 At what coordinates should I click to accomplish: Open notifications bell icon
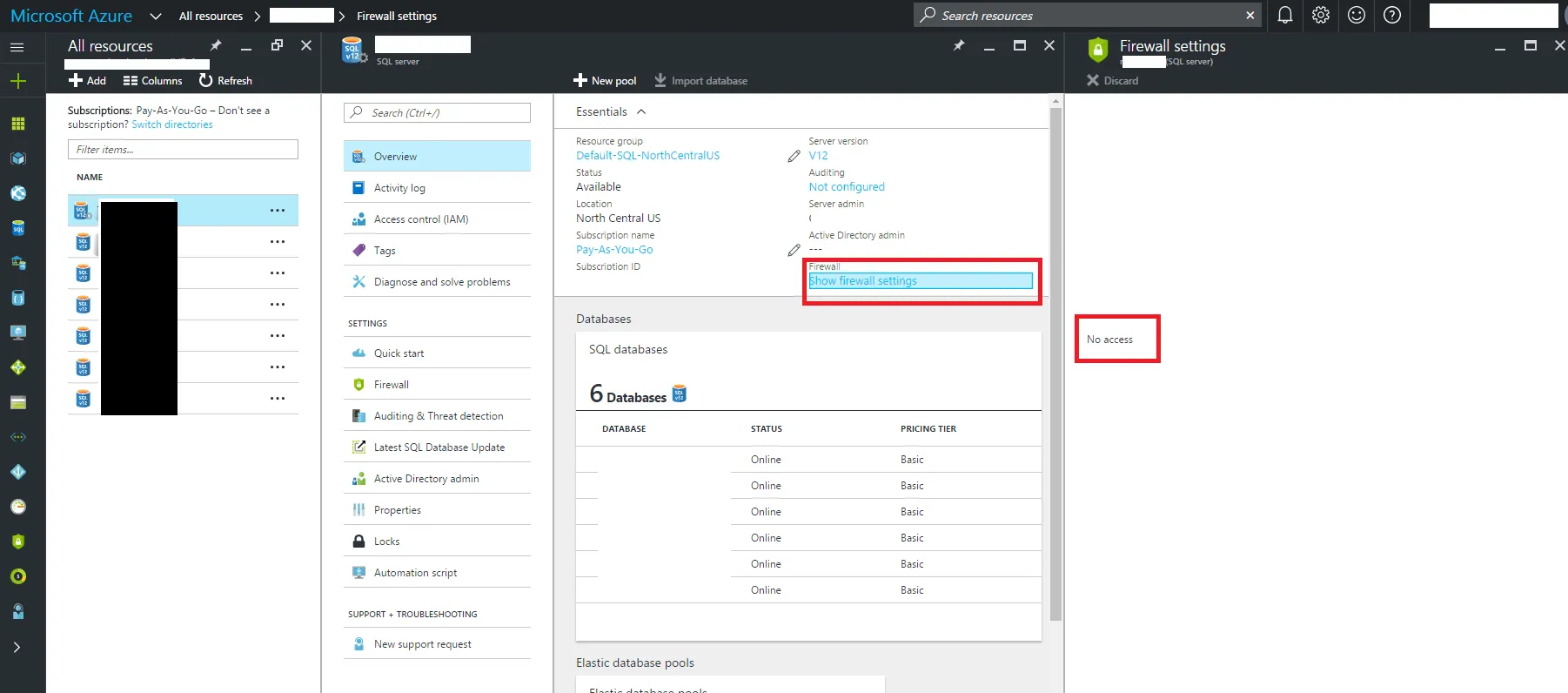point(1285,15)
